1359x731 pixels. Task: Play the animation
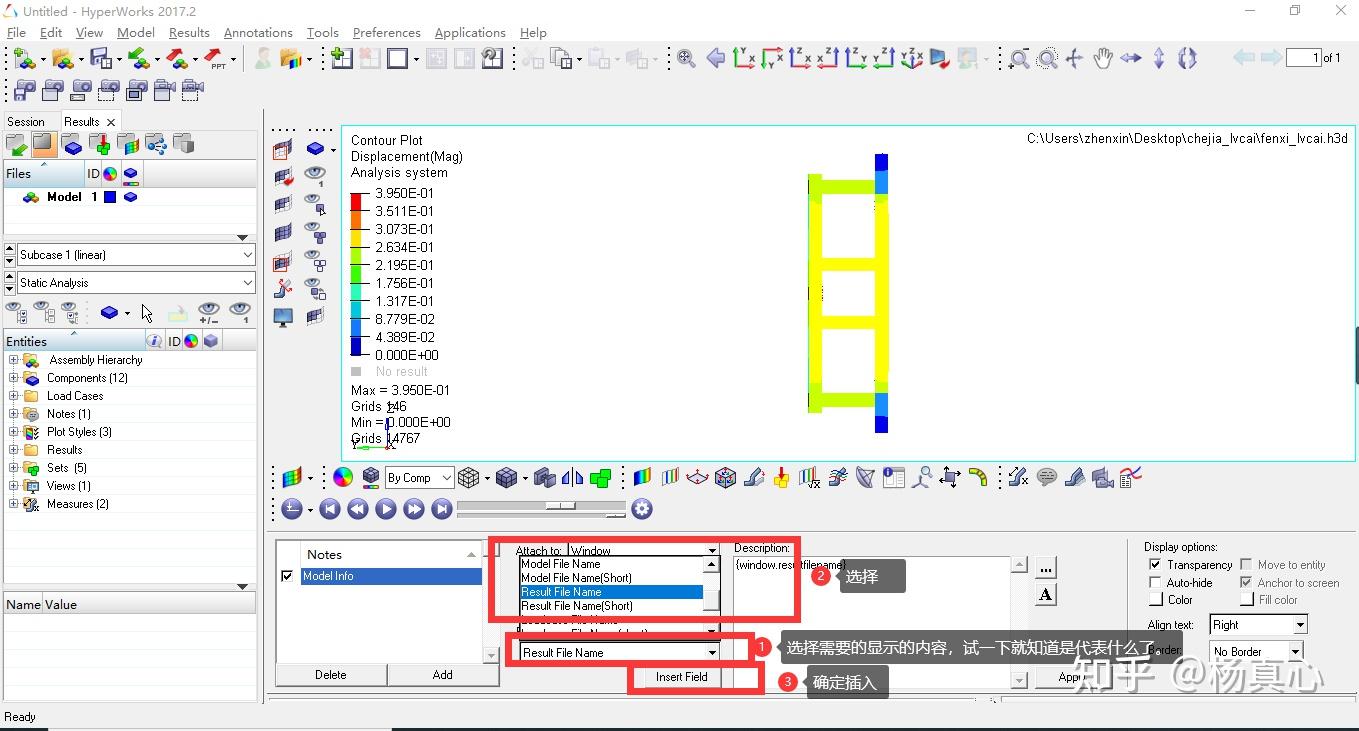[x=386, y=509]
